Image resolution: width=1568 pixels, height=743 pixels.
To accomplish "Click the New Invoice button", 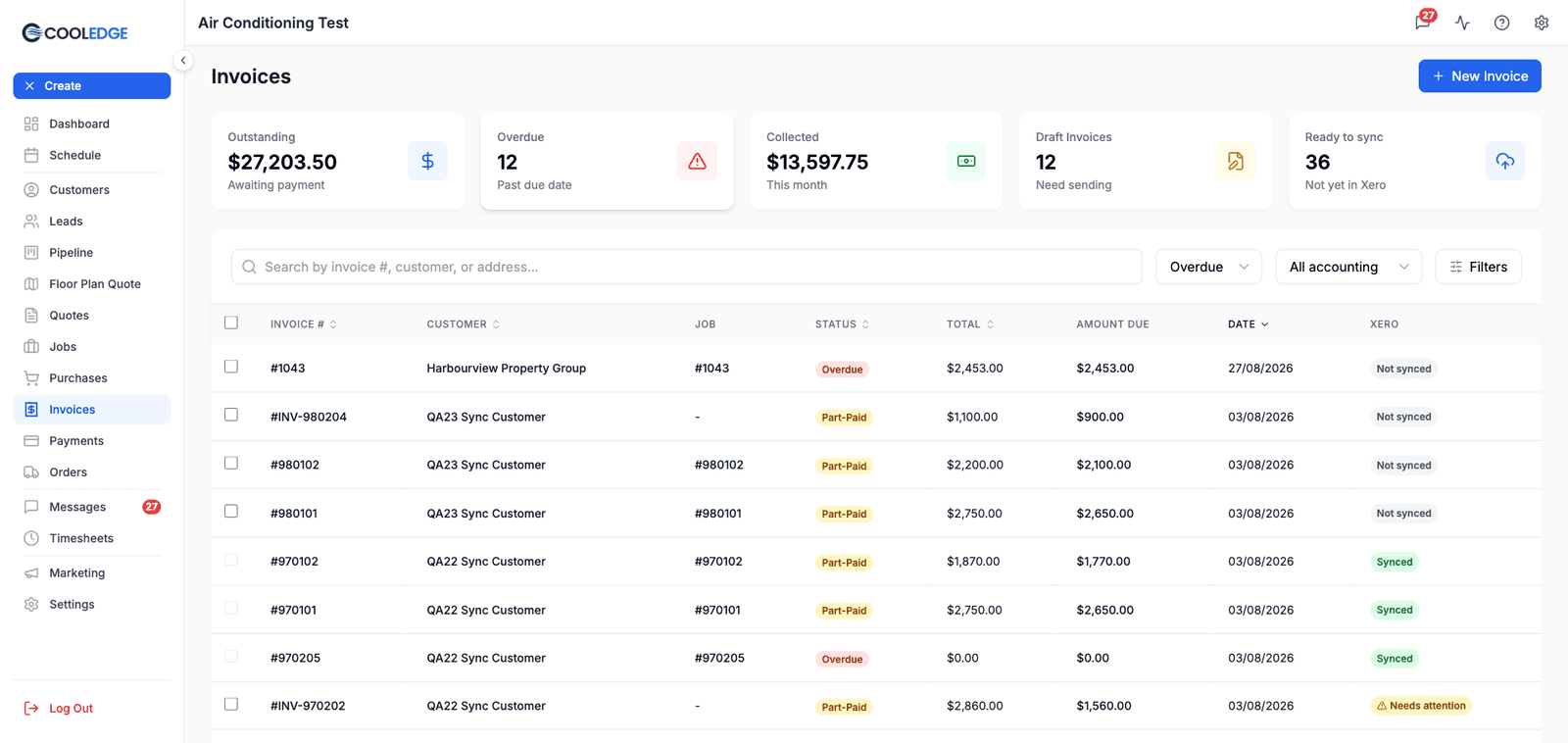I will tap(1480, 76).
